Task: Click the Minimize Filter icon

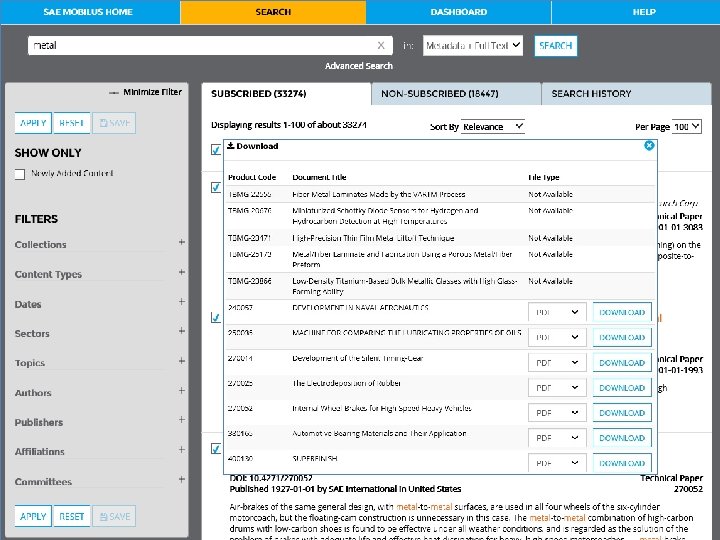Action: coord(114,93)
